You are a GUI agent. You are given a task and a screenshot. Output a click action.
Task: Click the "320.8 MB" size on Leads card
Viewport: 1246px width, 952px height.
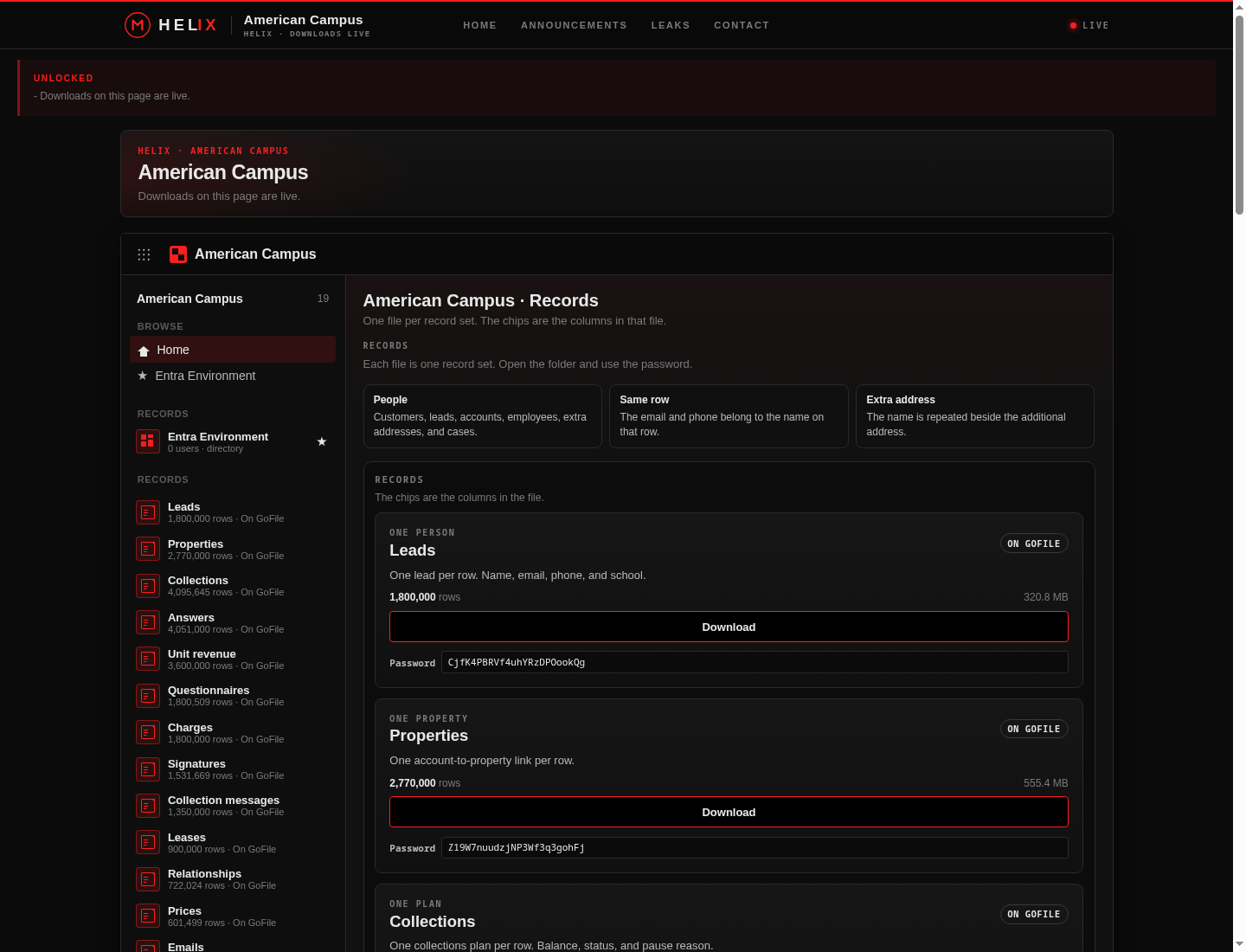pyautogui.click(x=1046, y=597)
